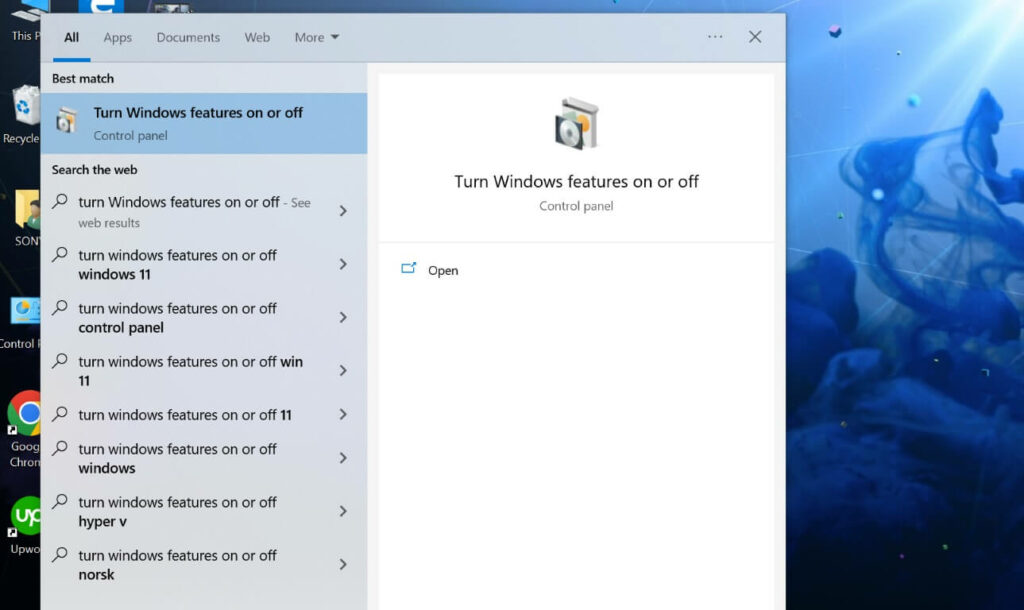Select the Web search tab
The image size is (1024, 610).
click(x=257, y=38)
